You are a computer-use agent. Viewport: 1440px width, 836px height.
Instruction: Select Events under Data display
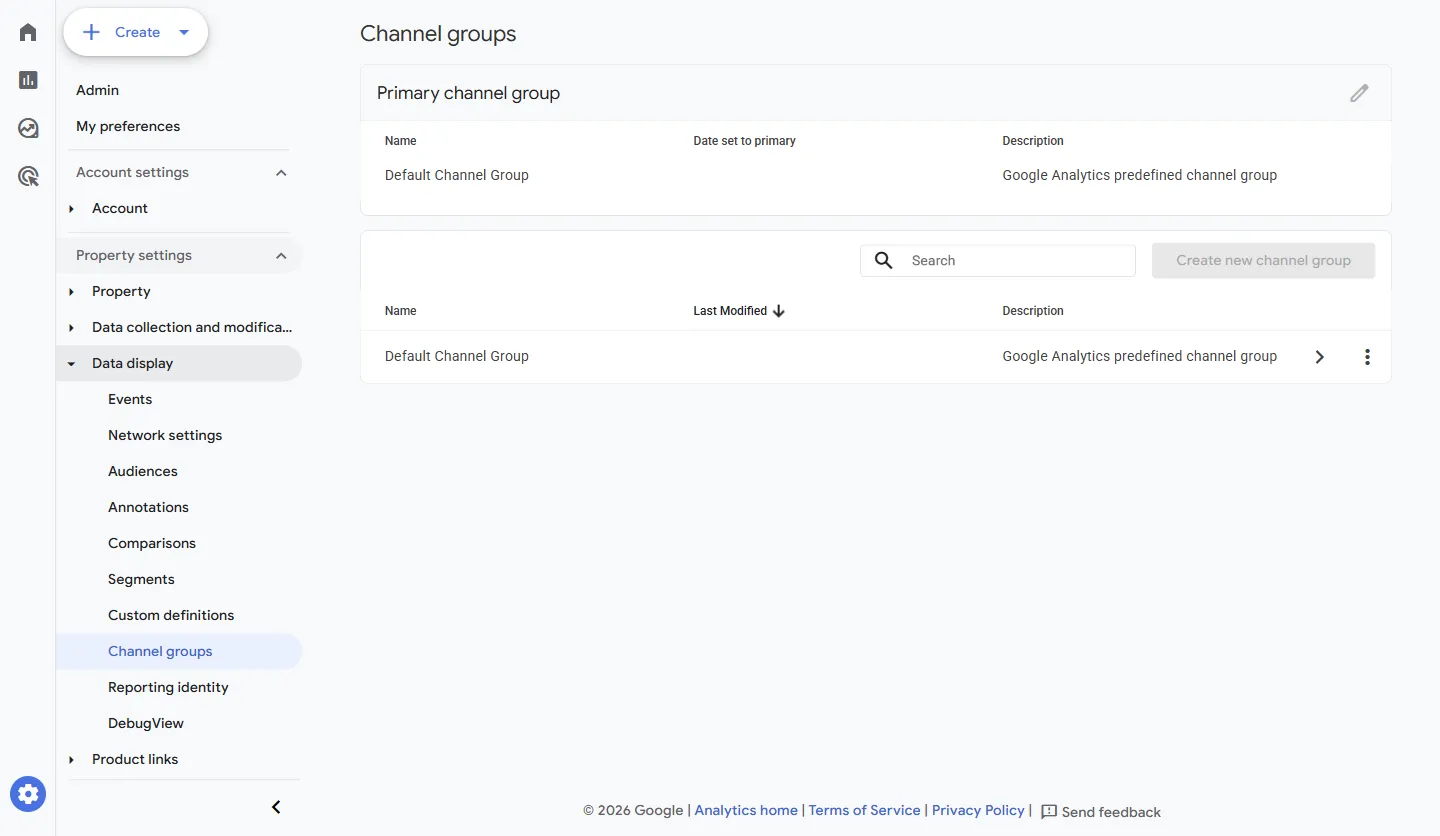point(130,399)
